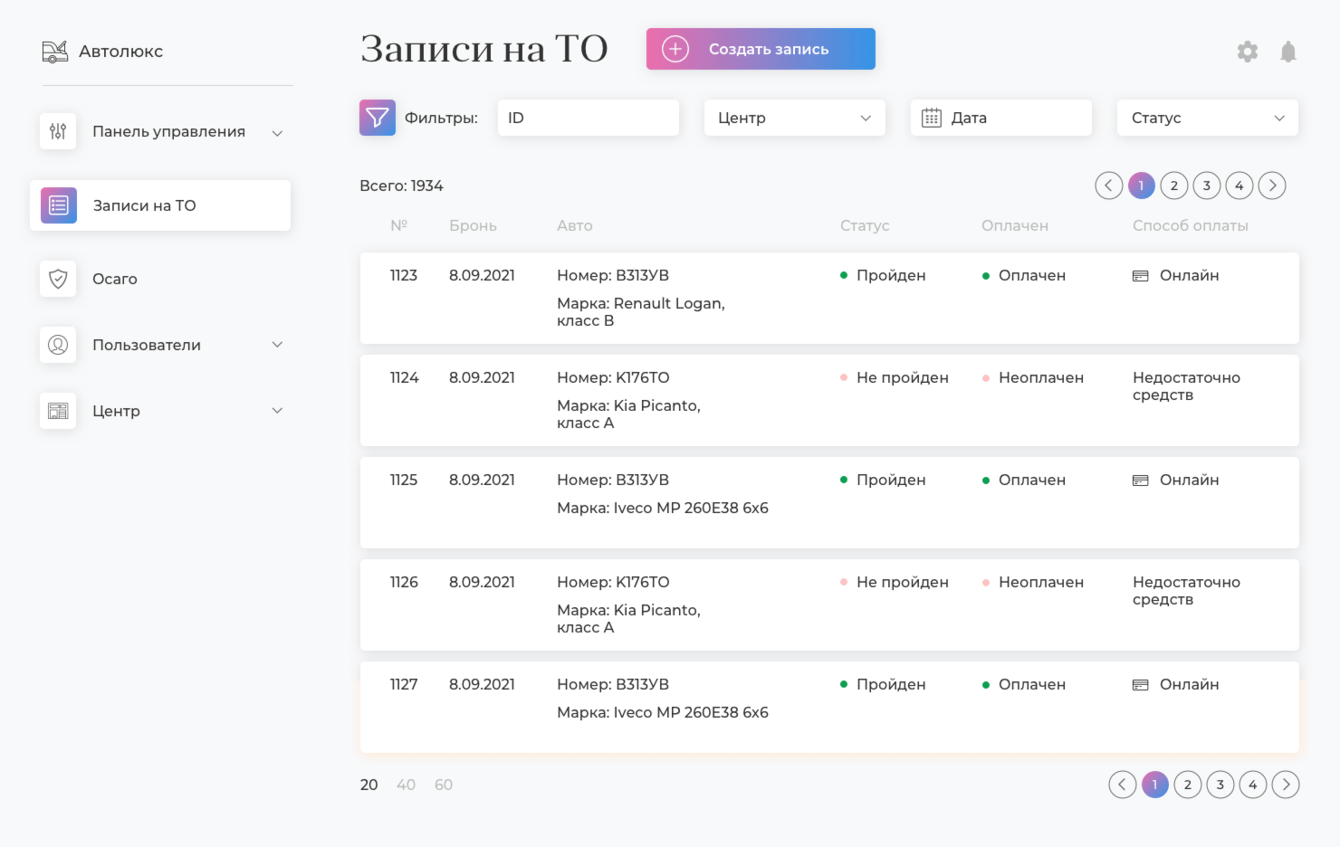This screenshot has width=1340, height=847.
Task: Open the Центр filter dropdown
Action: point(795,118)
